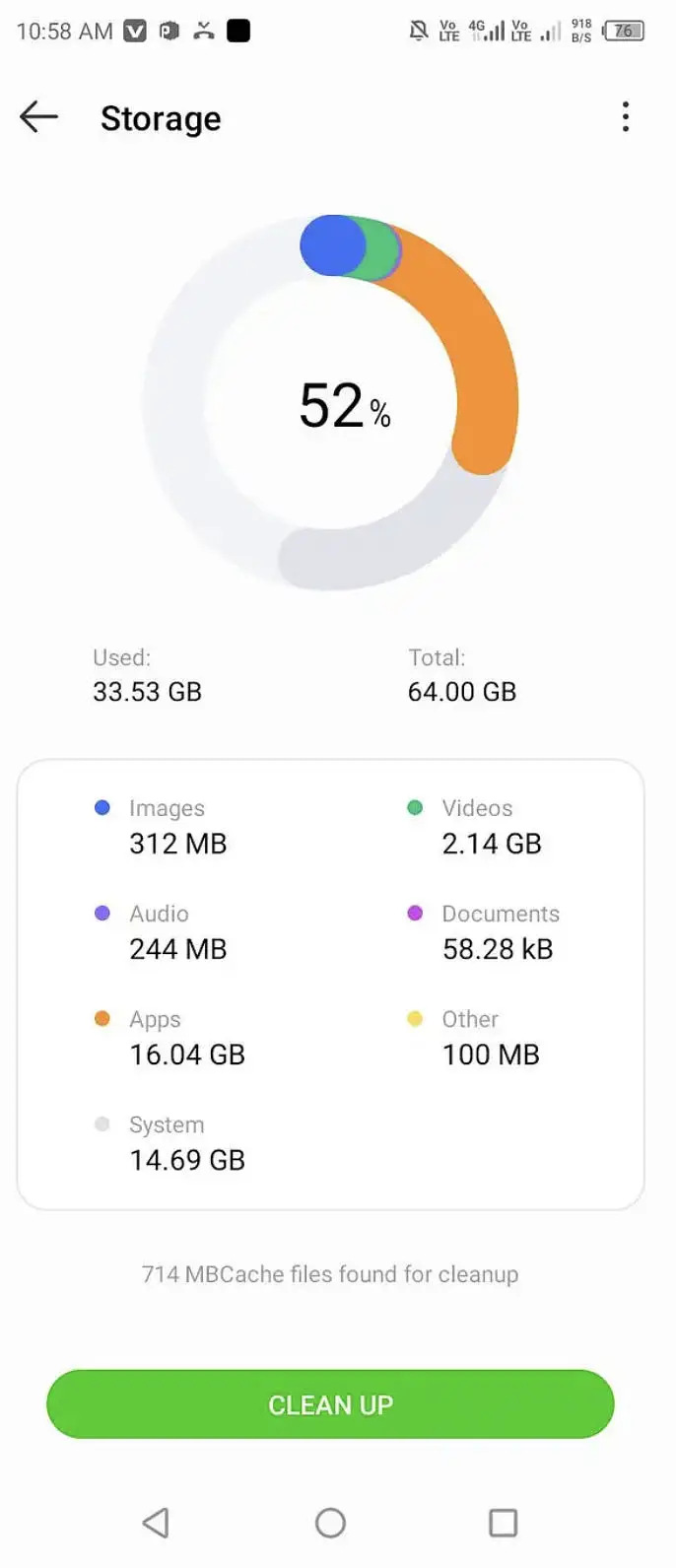Tap the back arrow icon
Image resolution: width=676 pixels, height=1568 pixels.
[x=39, y=117]
